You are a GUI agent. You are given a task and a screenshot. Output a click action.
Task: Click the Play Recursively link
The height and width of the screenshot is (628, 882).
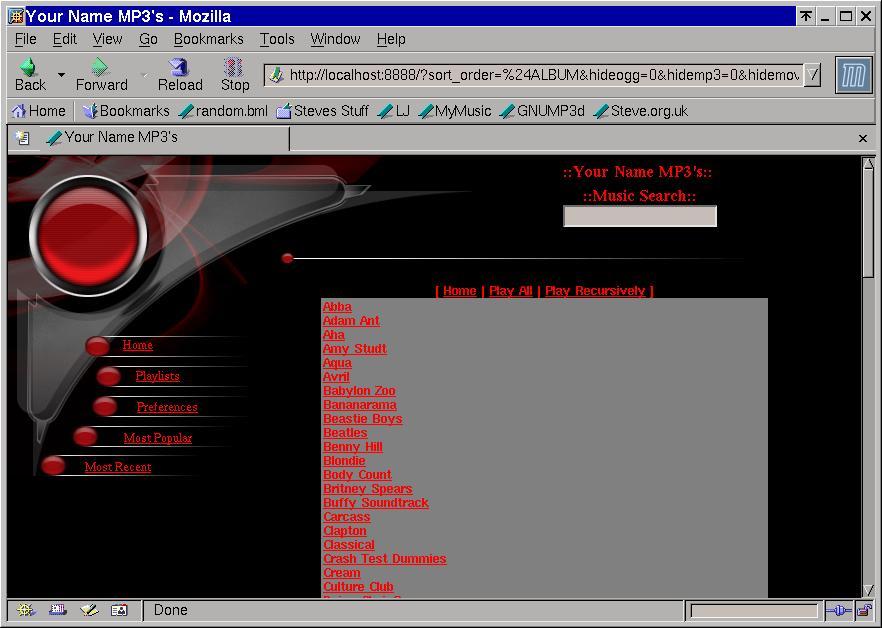(595, 291)
